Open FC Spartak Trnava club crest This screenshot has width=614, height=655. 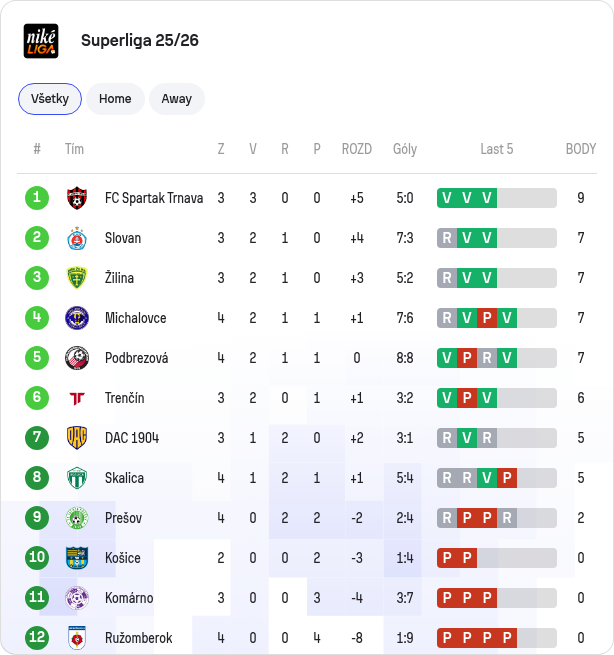[x=77, y=198]
